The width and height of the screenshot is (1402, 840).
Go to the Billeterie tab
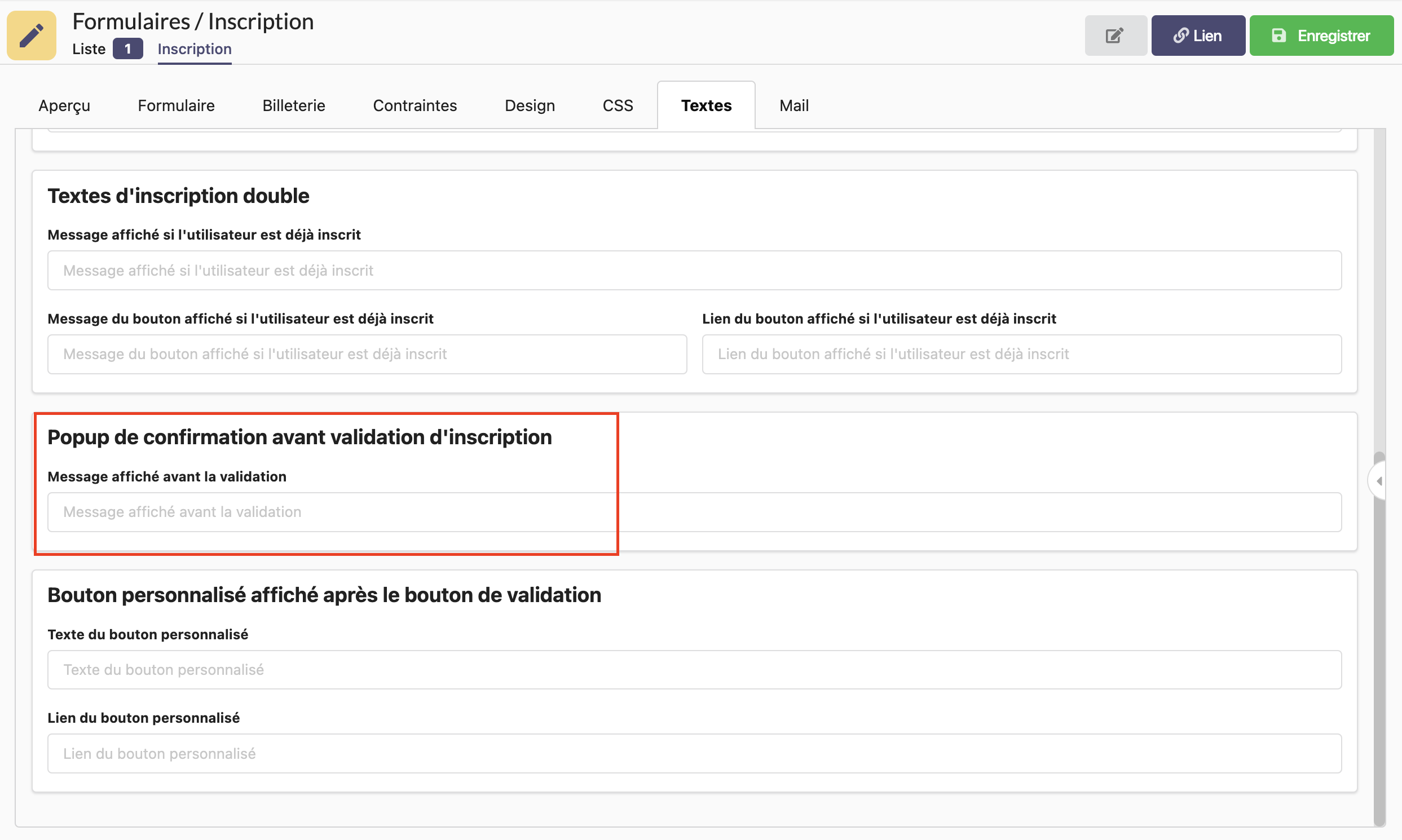coord(293,105)
